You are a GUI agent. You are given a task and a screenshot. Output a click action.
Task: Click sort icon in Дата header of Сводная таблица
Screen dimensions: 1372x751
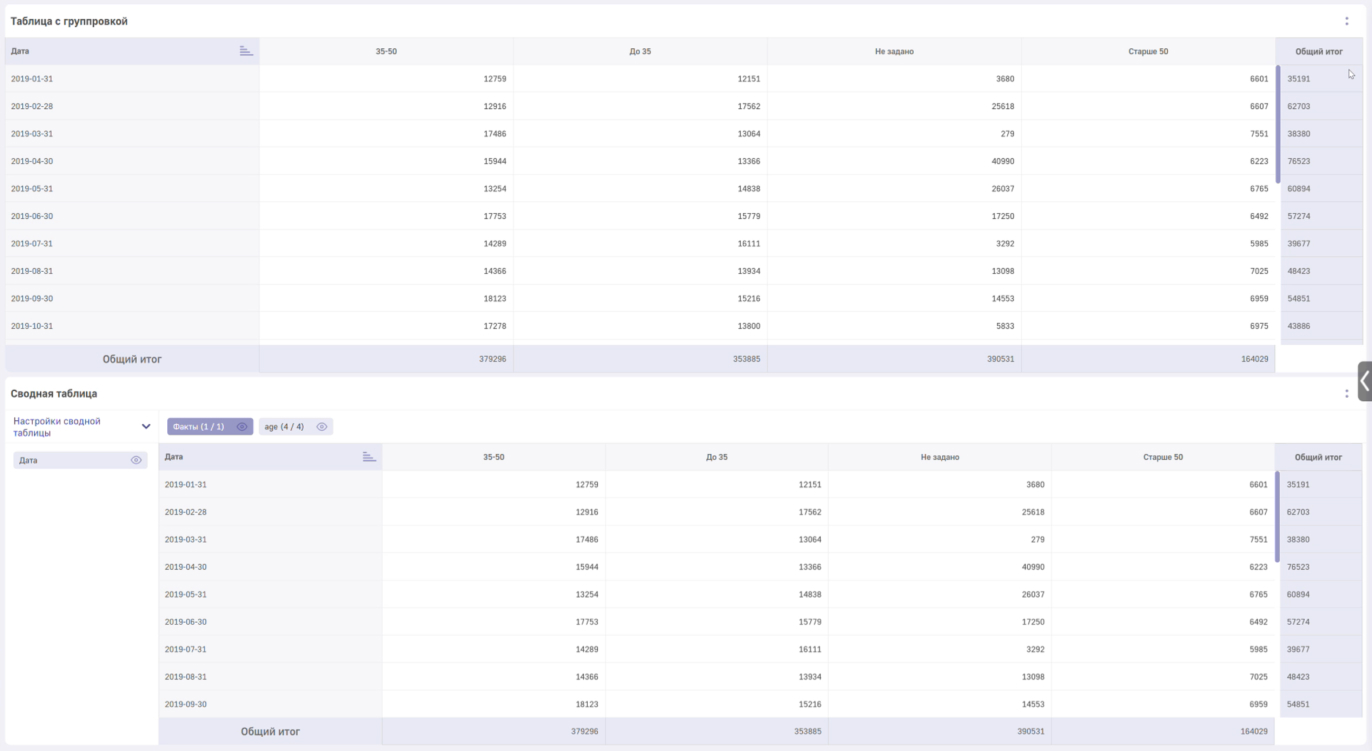coord(369,457)
